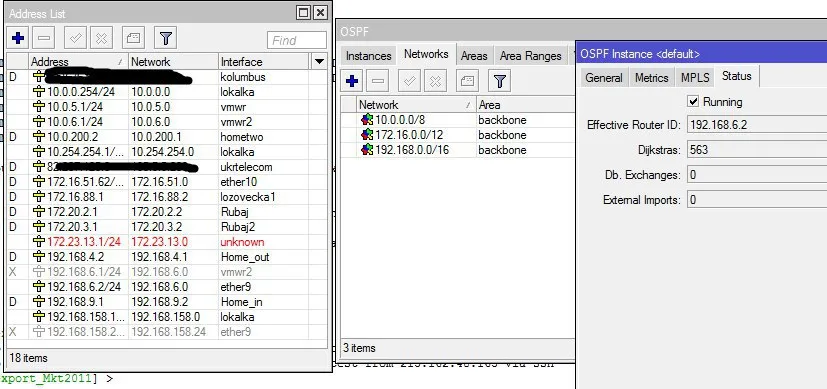Select the 172.23.13.1/24 unknown address row
The image size is (827, 389).
(166, 242)
